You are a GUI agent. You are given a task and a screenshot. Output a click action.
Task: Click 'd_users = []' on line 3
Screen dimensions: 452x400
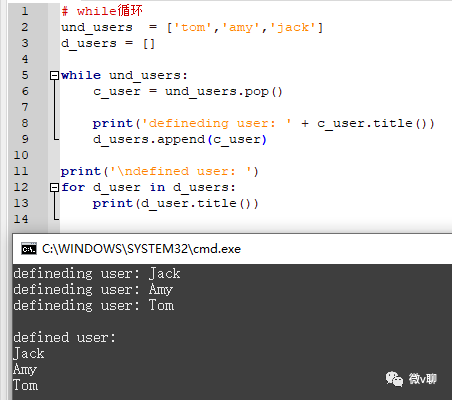pos(108,44)
